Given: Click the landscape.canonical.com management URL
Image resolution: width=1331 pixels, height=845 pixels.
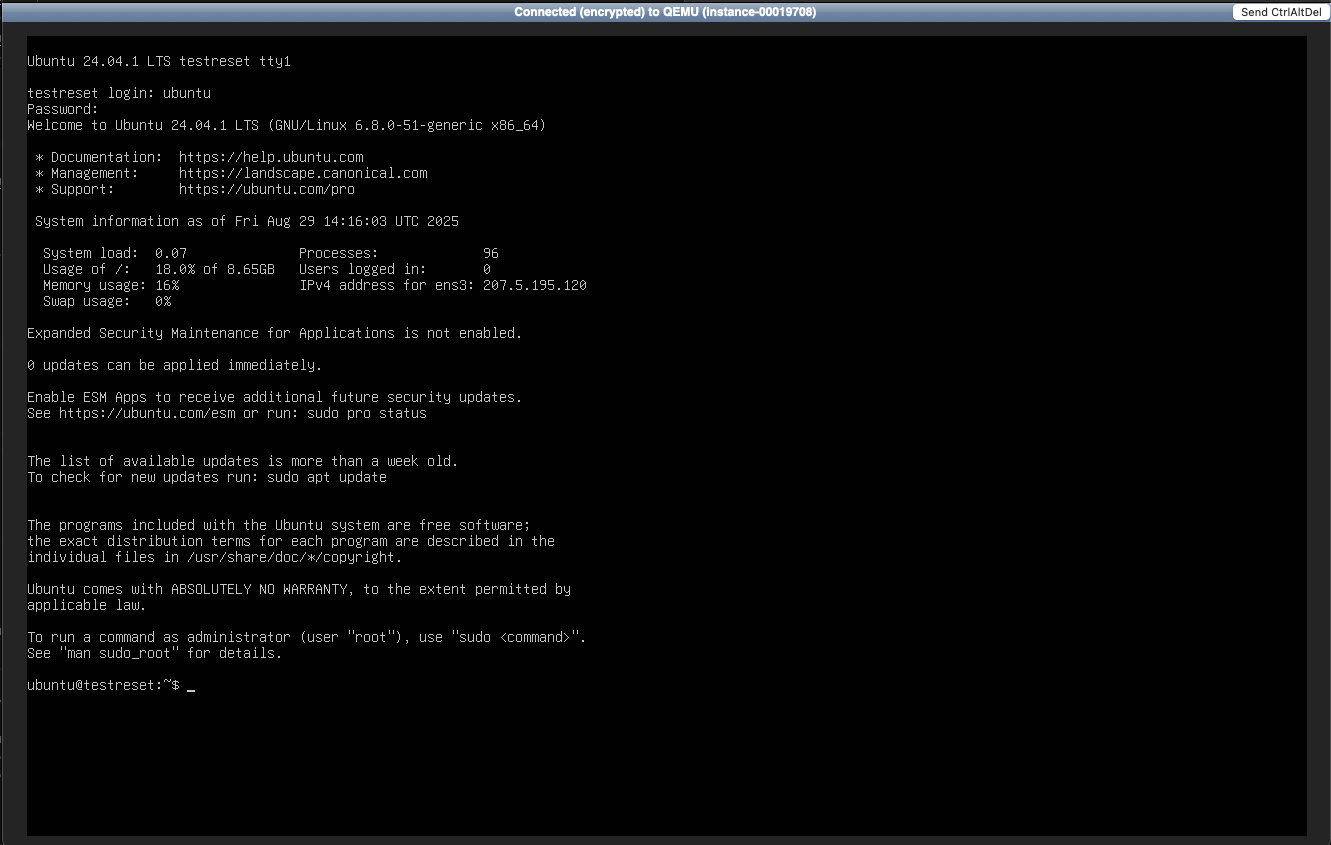Looking at the screenshot, I should (303, 173).
